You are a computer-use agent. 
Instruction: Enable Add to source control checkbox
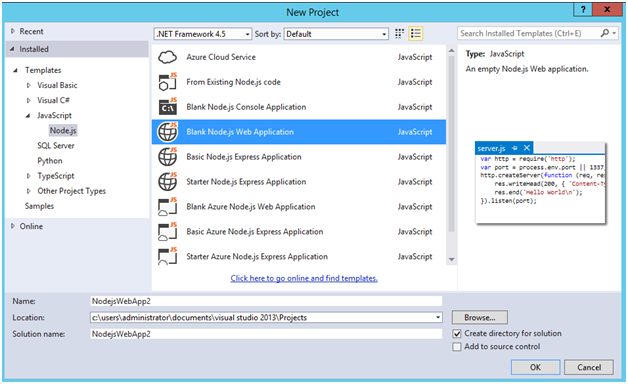(x=457, y=347)
